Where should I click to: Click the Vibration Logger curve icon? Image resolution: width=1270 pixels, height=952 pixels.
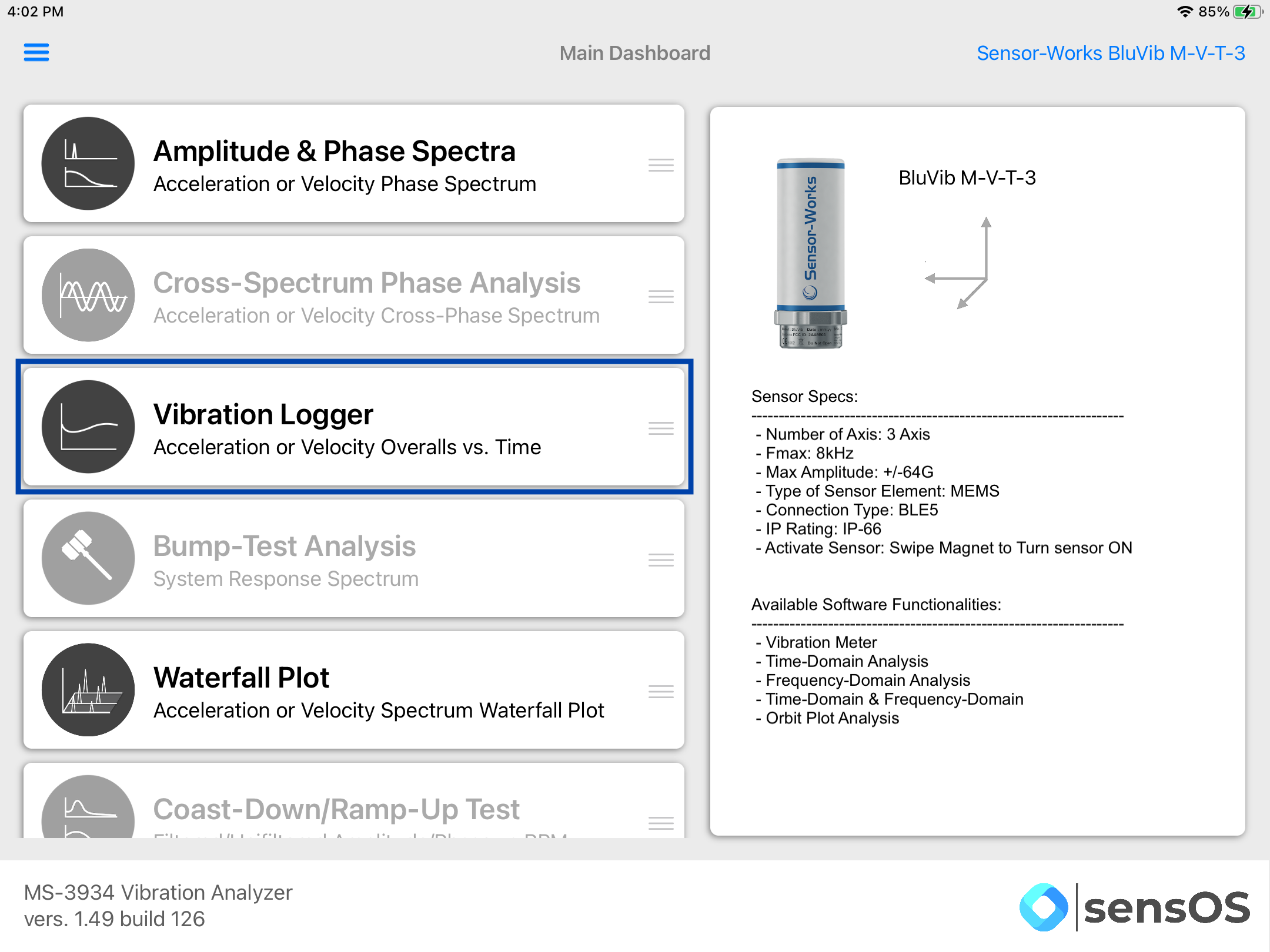pos(88,427)
